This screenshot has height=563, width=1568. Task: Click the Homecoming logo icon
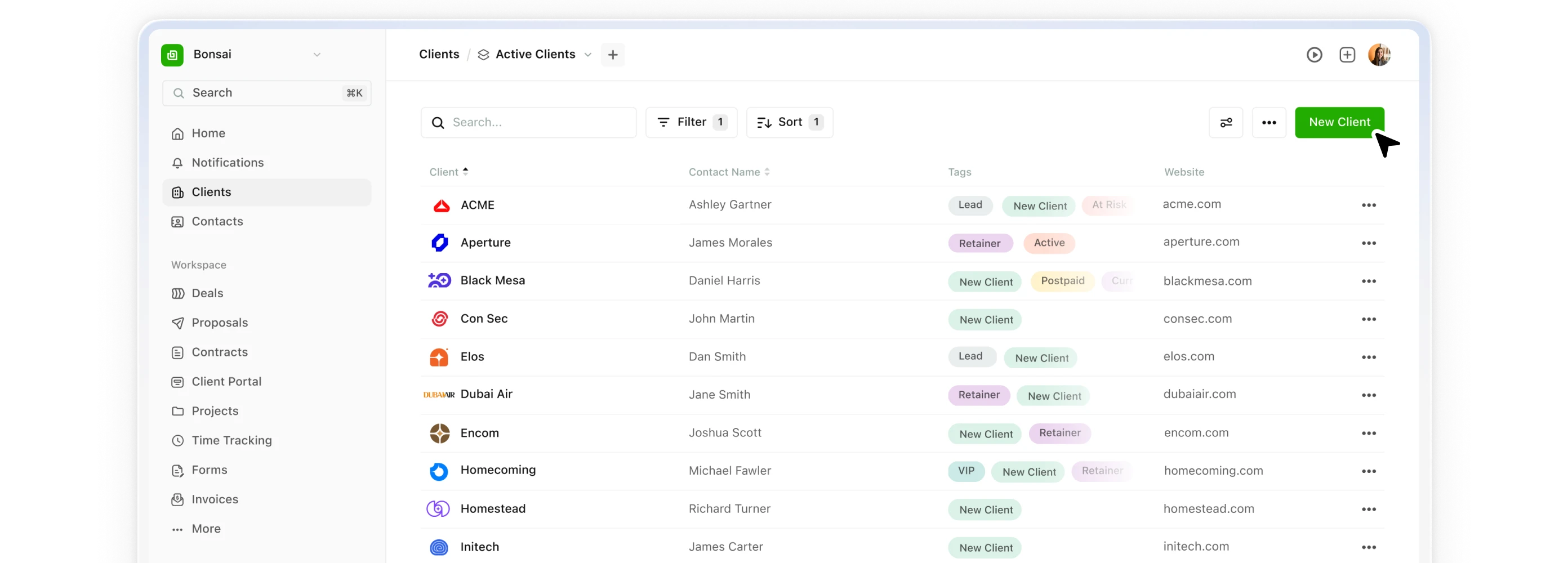[438, 471]
